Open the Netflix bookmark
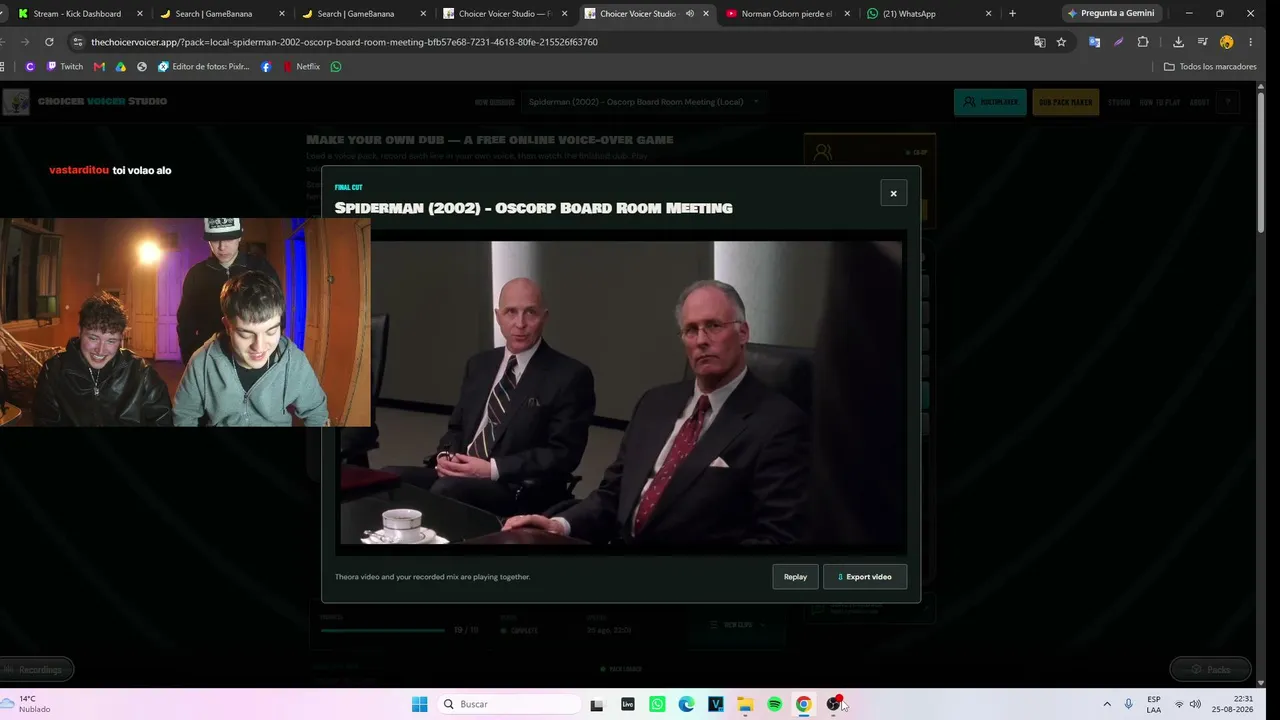This screenshot has width=1280, height=720. click(x=301, y=67)
